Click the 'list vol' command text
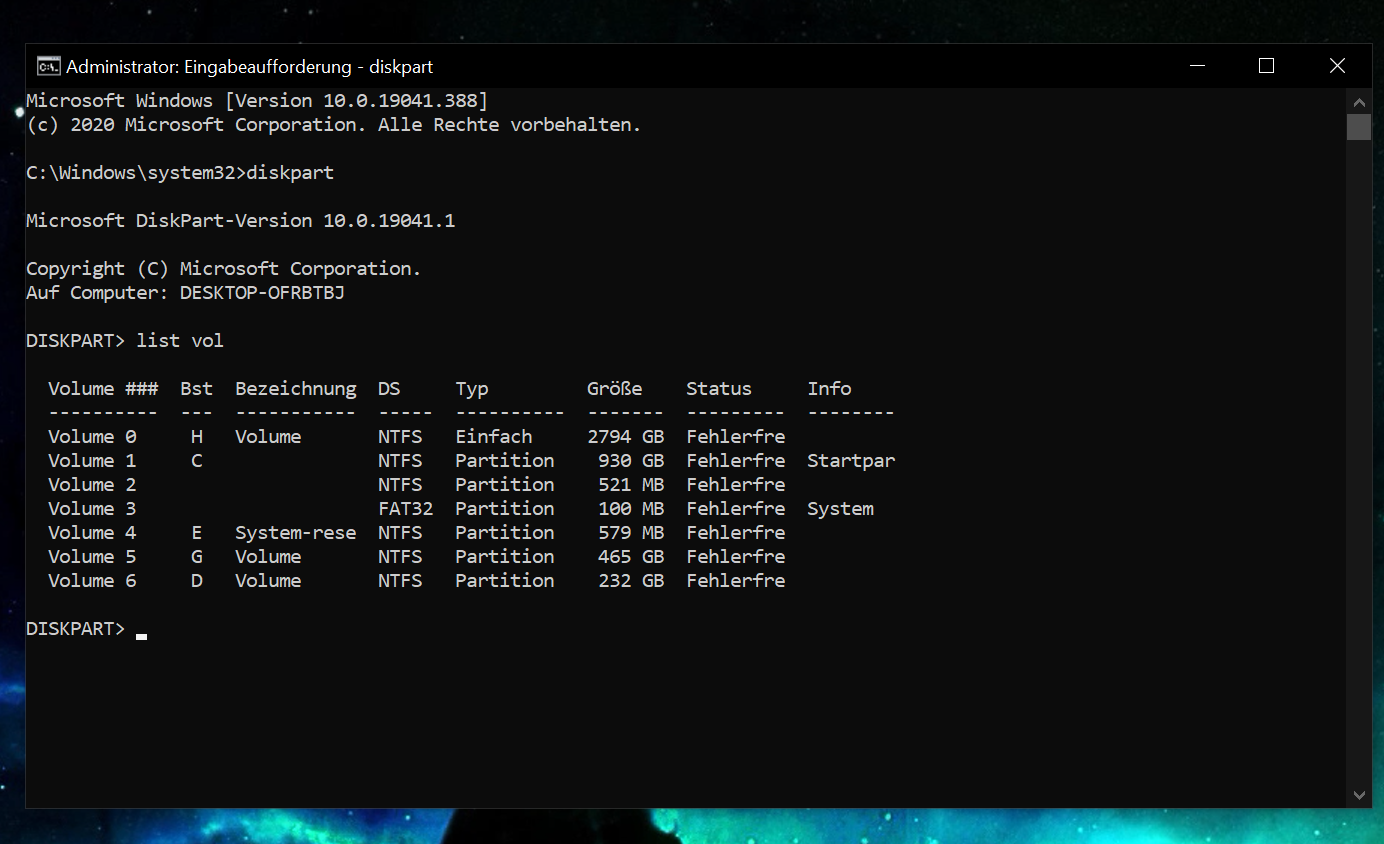The width and height of the screenshot is (1384, 844). pos(180,340)
